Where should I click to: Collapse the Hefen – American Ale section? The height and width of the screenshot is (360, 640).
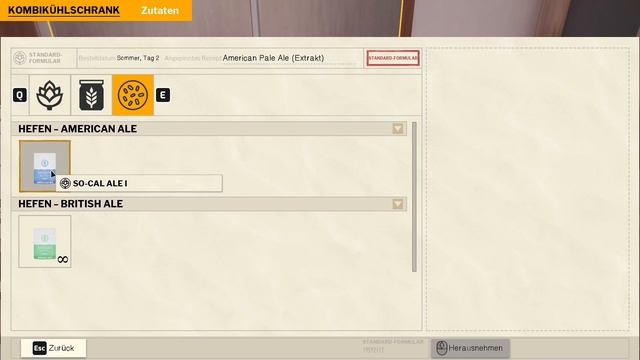coord(398,129)
